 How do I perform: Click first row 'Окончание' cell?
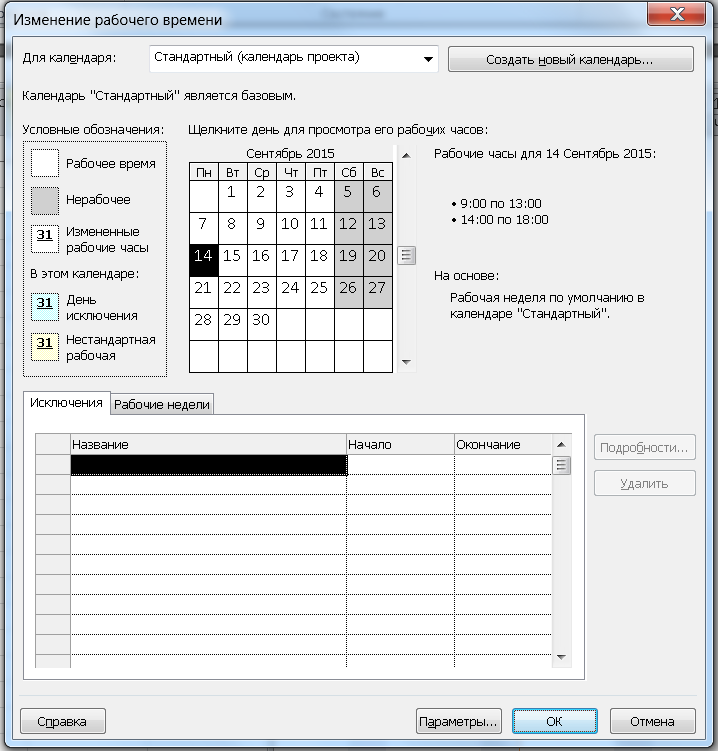503,465
